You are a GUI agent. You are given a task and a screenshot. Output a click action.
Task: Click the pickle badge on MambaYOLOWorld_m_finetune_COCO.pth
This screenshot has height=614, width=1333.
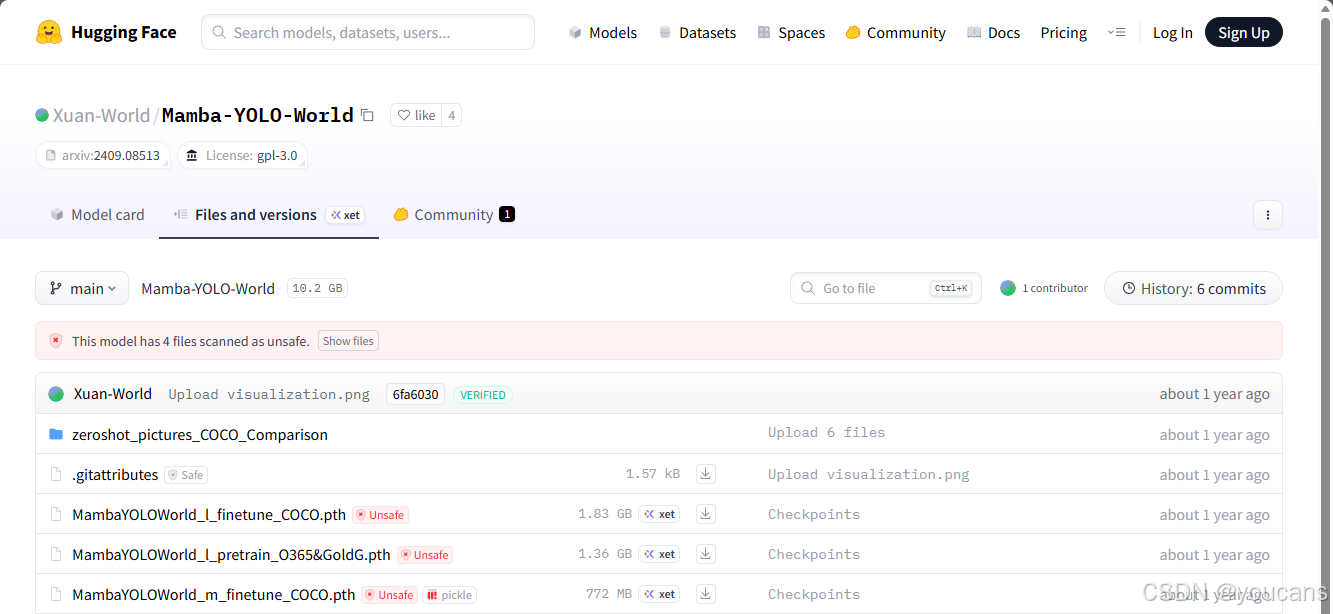450,595
